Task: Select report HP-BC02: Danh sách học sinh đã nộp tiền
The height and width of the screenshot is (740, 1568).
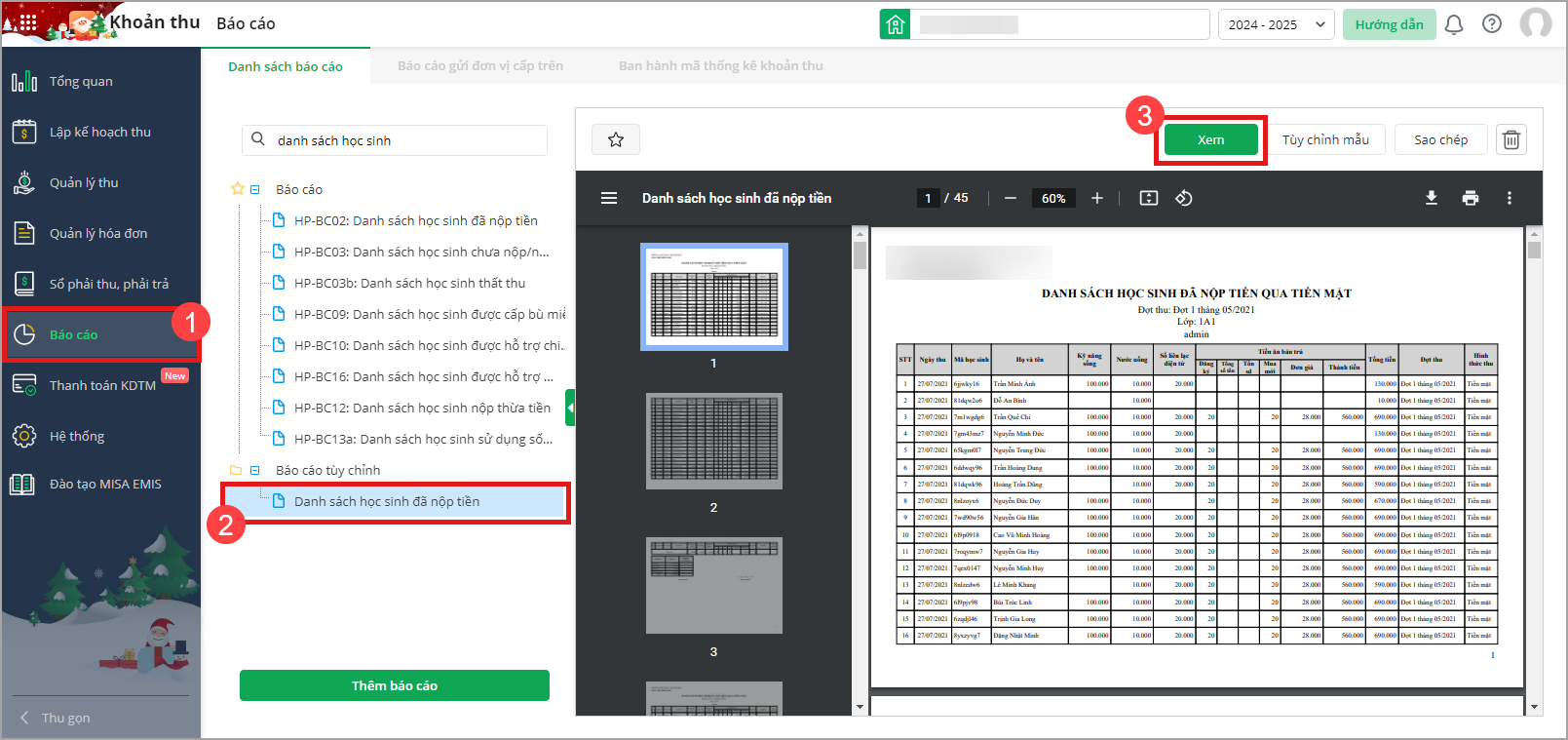Action: click(416, 220)
